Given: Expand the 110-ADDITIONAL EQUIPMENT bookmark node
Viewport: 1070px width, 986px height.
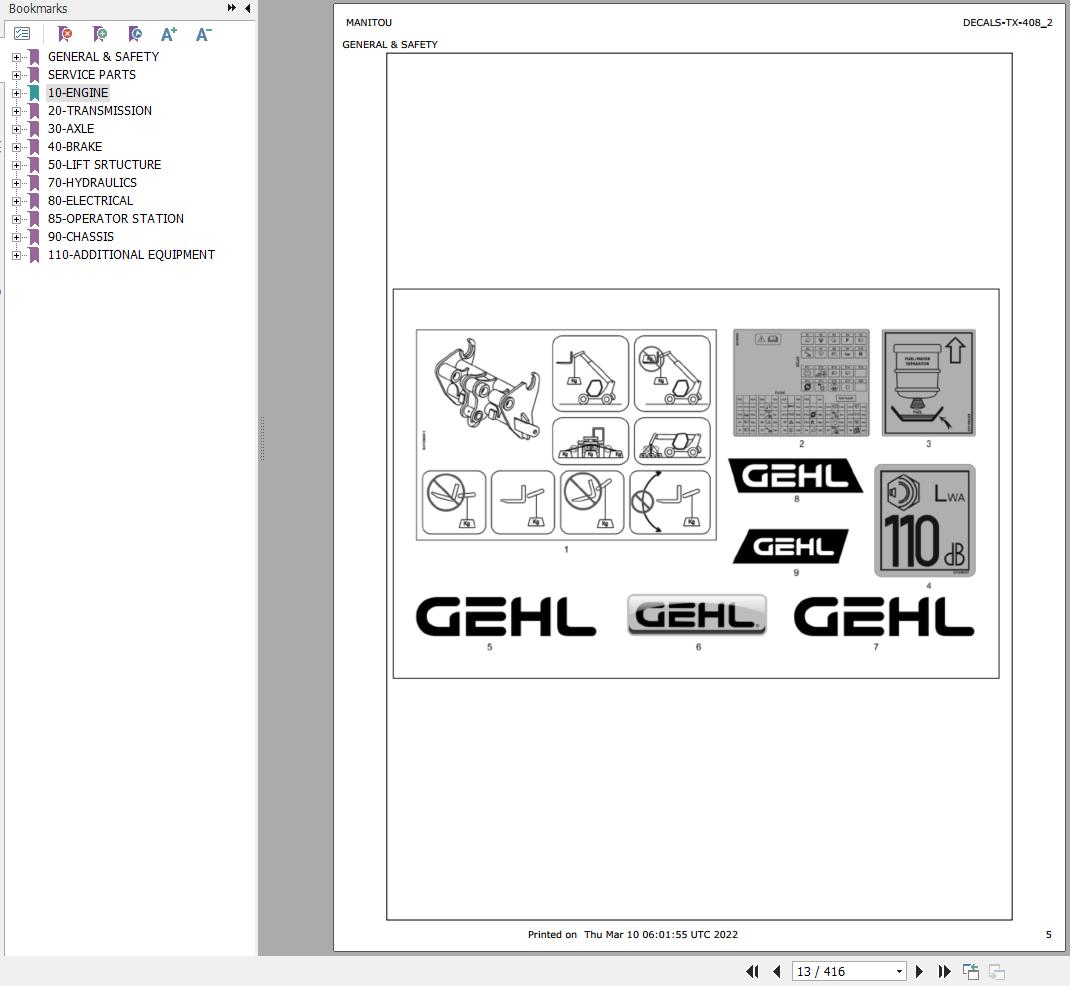Looking at the screenshot, I should (x=16, y=255).
